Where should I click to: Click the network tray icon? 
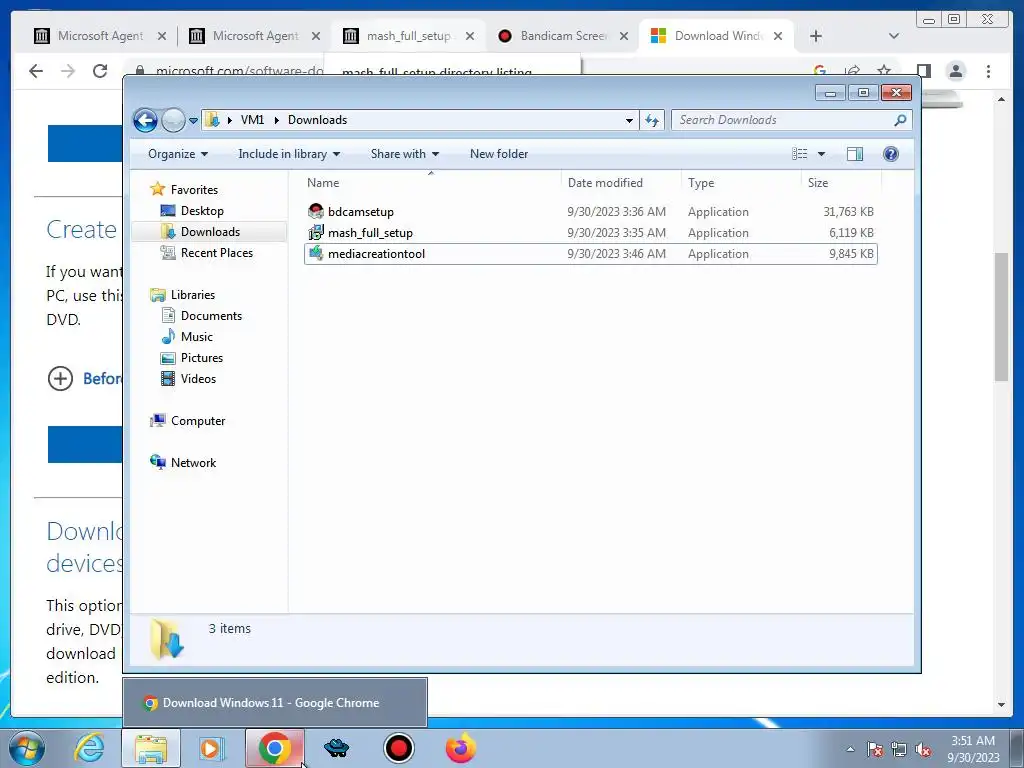click(899, 750)
